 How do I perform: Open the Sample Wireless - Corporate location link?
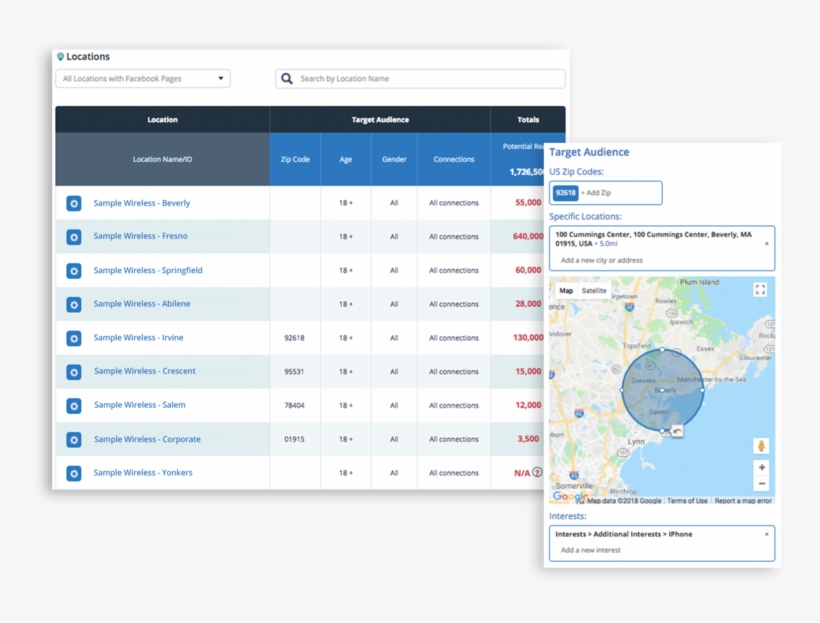(147, 439)
